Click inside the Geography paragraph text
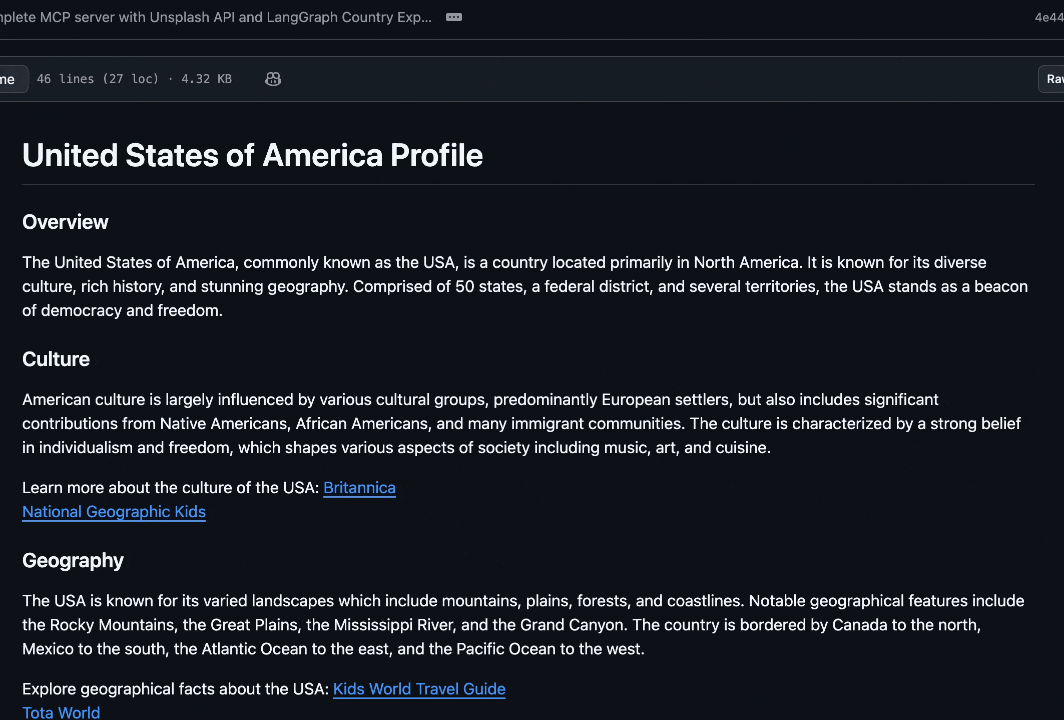This screenshot has width=1064, height=720. [x=500, y=624]
